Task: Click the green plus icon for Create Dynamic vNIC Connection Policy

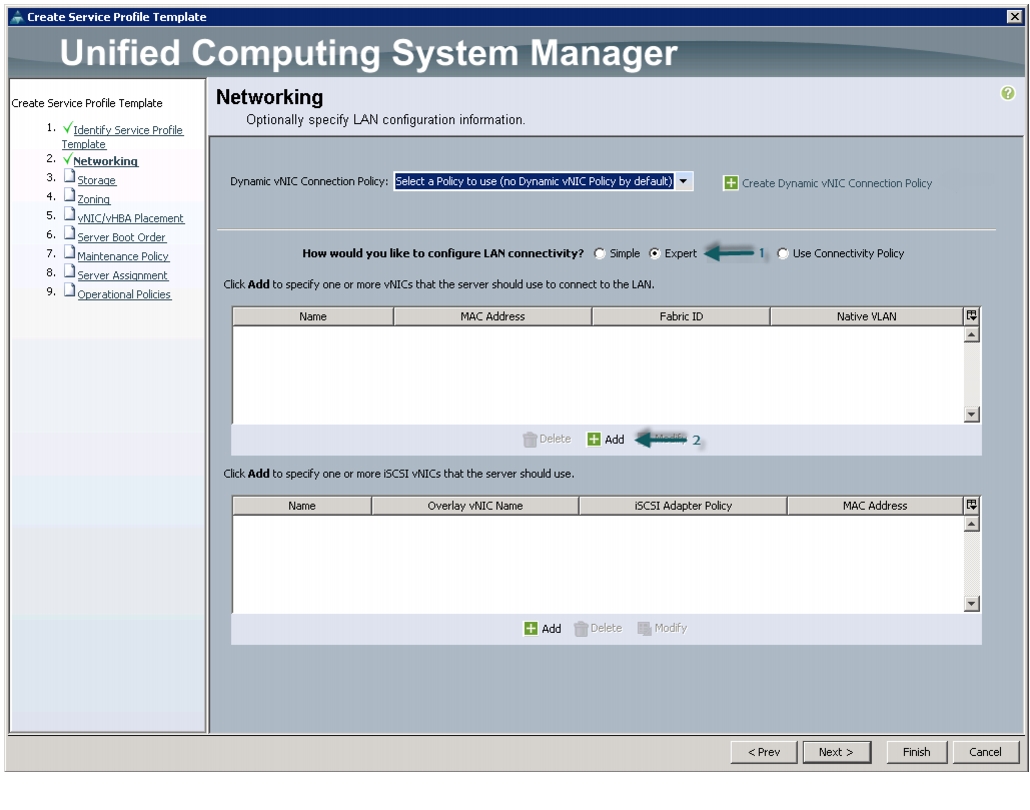Action: [x=730, y=183]
